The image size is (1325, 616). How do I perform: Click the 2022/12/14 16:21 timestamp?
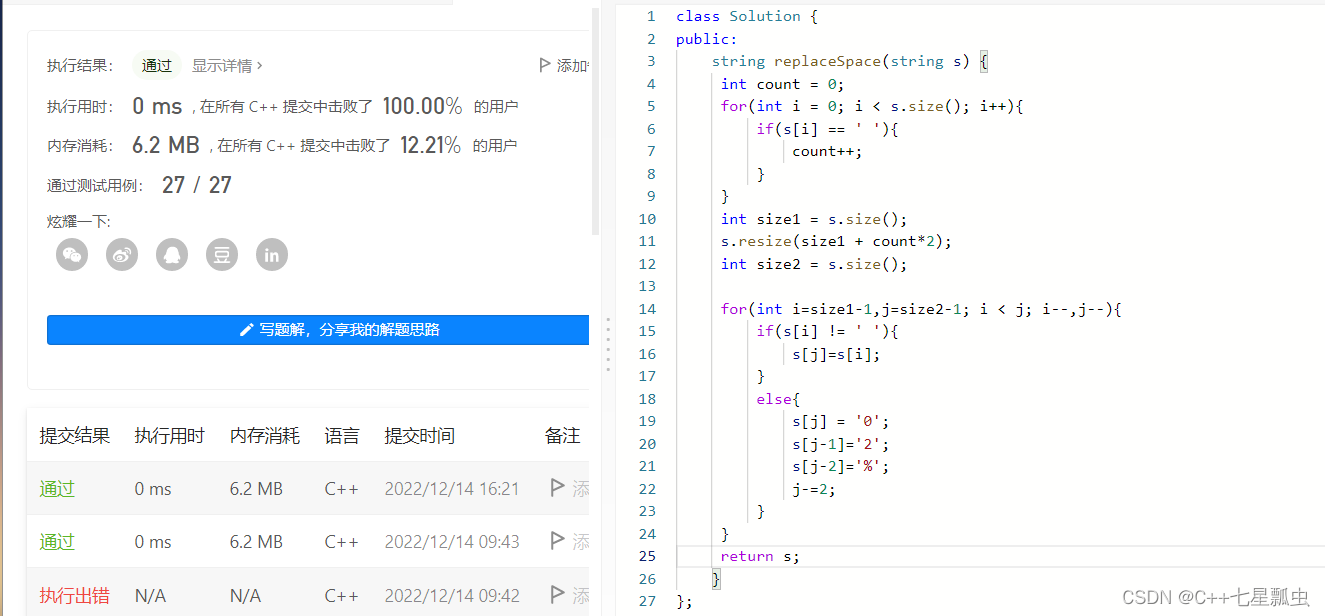click(x=452, y=489)
